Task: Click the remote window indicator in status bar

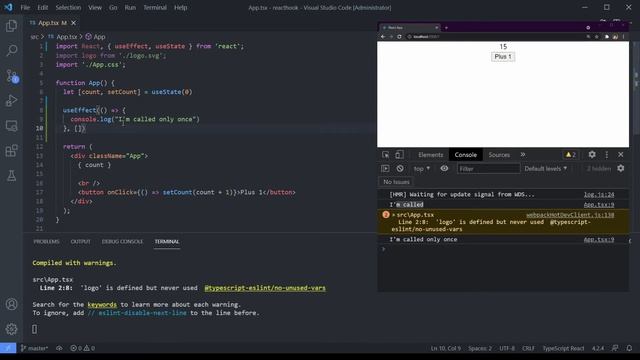Action: [x=8, y=348]
